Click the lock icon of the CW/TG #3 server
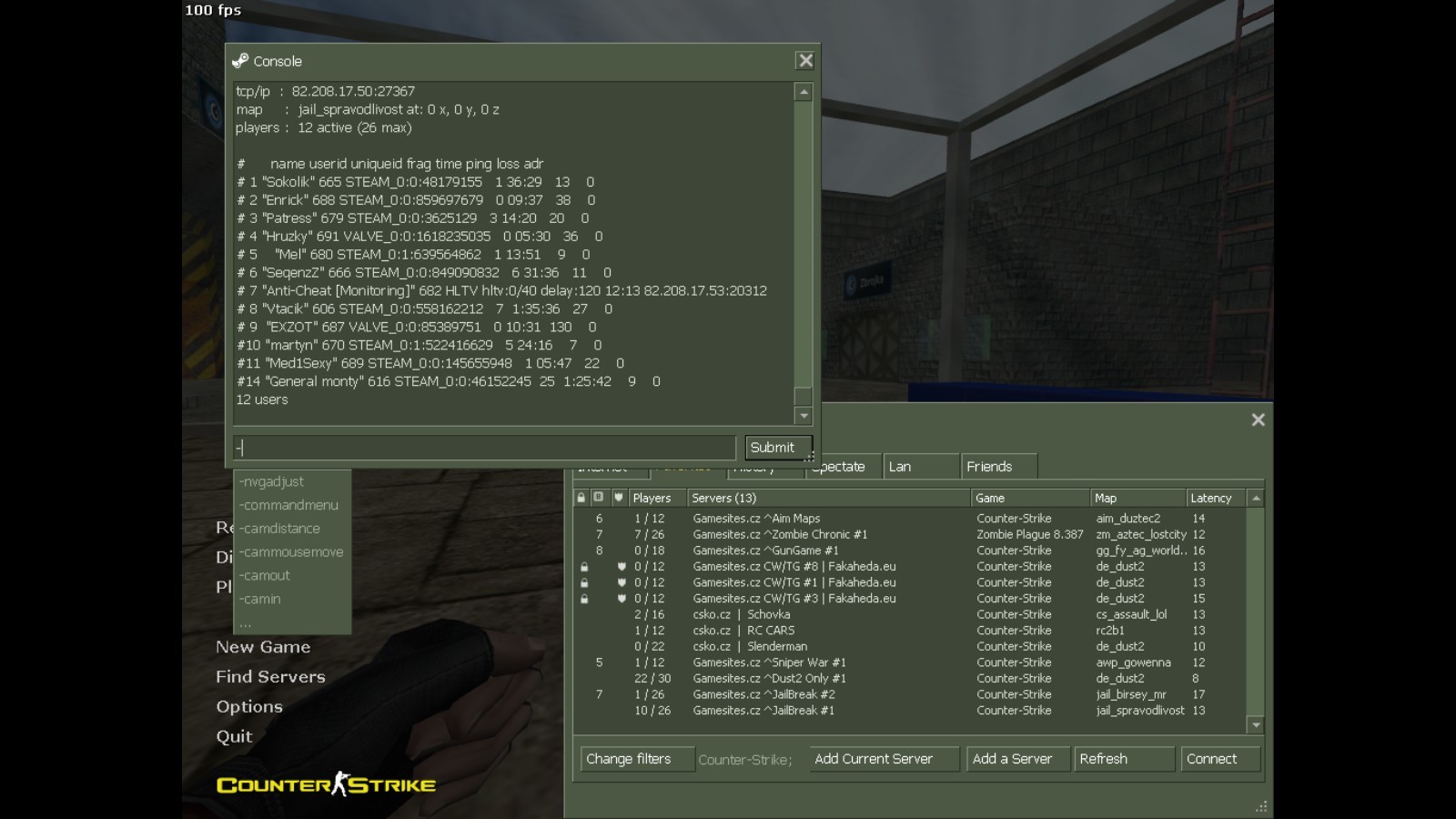Screen dimensions: 1456x819 click(x=584, y=599)
